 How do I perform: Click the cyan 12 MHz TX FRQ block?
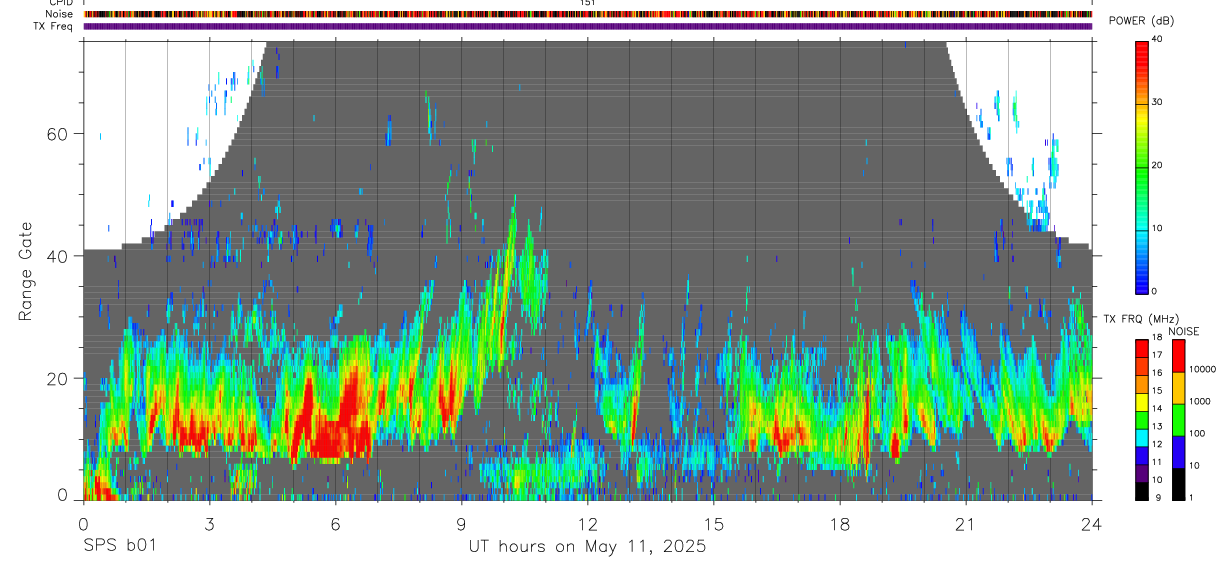1142,438
